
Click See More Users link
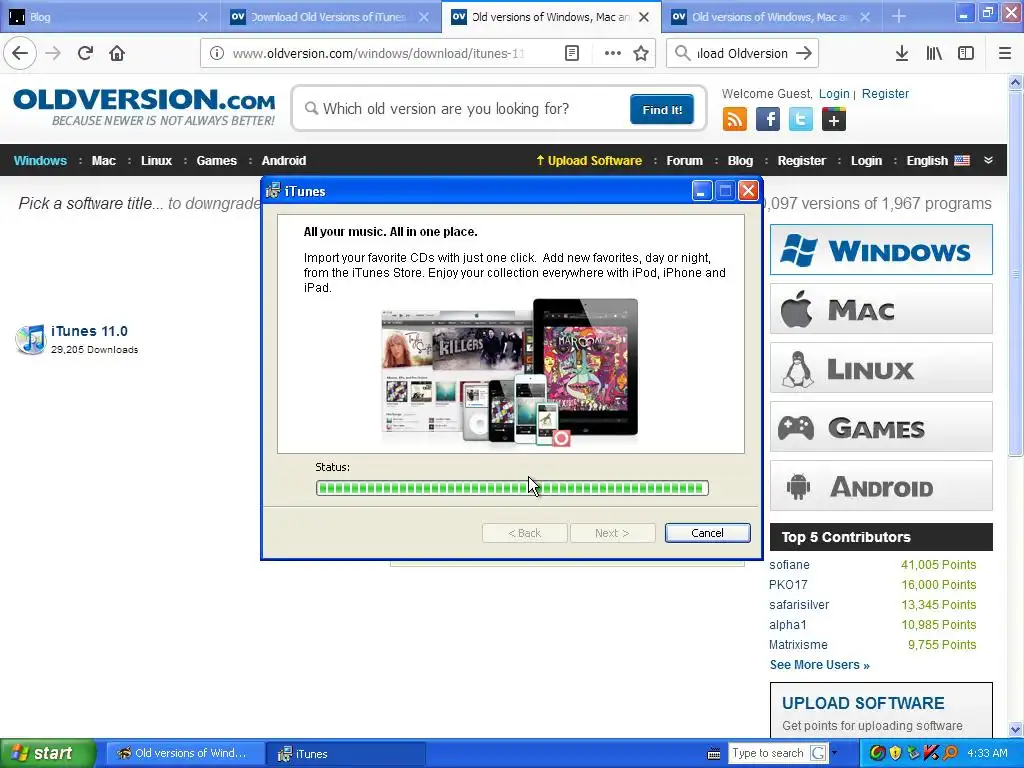point(820,665)
